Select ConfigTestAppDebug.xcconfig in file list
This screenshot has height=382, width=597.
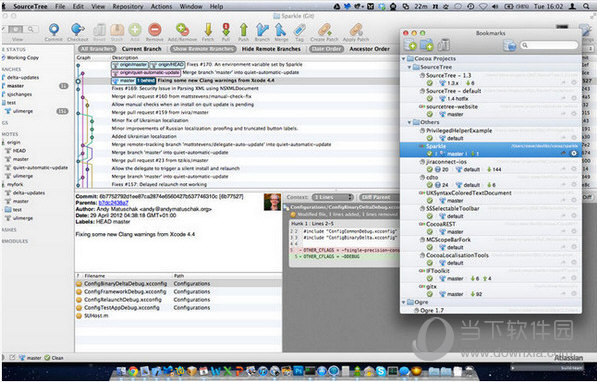click(178, 308)
